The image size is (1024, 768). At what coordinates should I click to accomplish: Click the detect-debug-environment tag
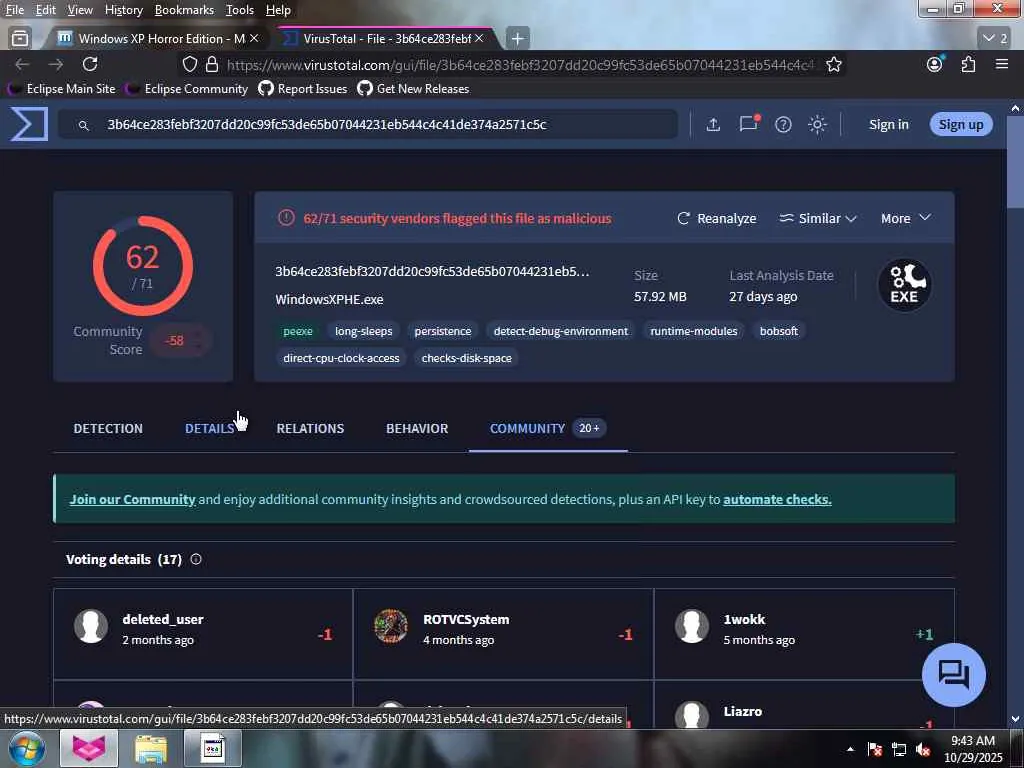tap(561, 331)
